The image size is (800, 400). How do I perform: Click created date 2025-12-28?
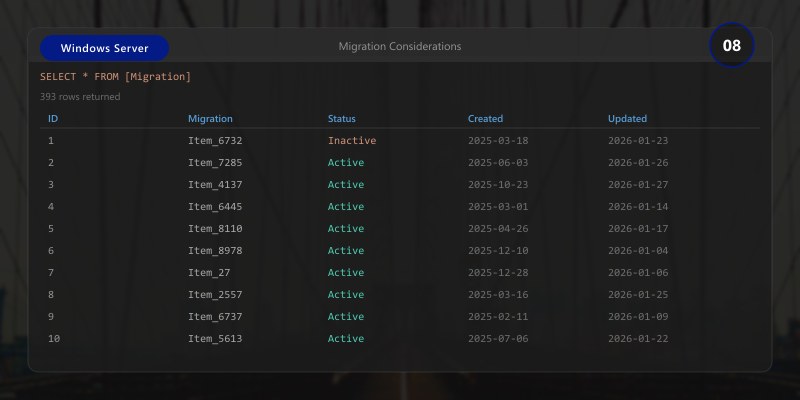click(x=498, y=272)
